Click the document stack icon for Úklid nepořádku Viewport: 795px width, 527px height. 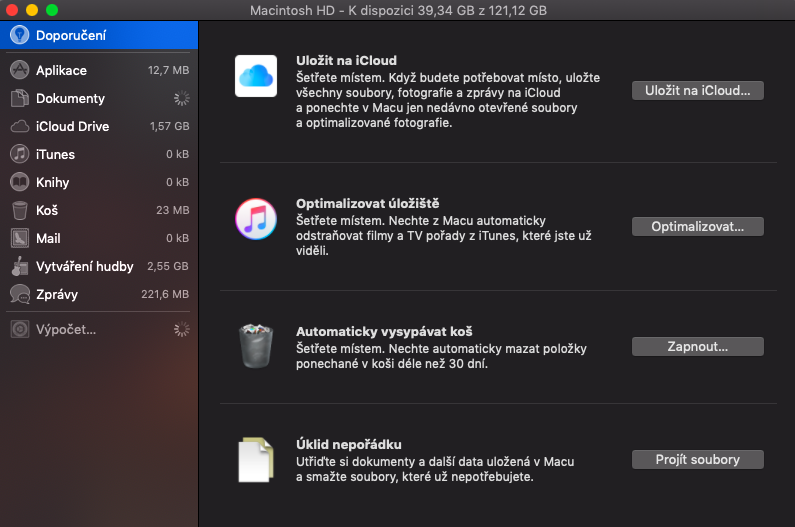click(256, 460)
